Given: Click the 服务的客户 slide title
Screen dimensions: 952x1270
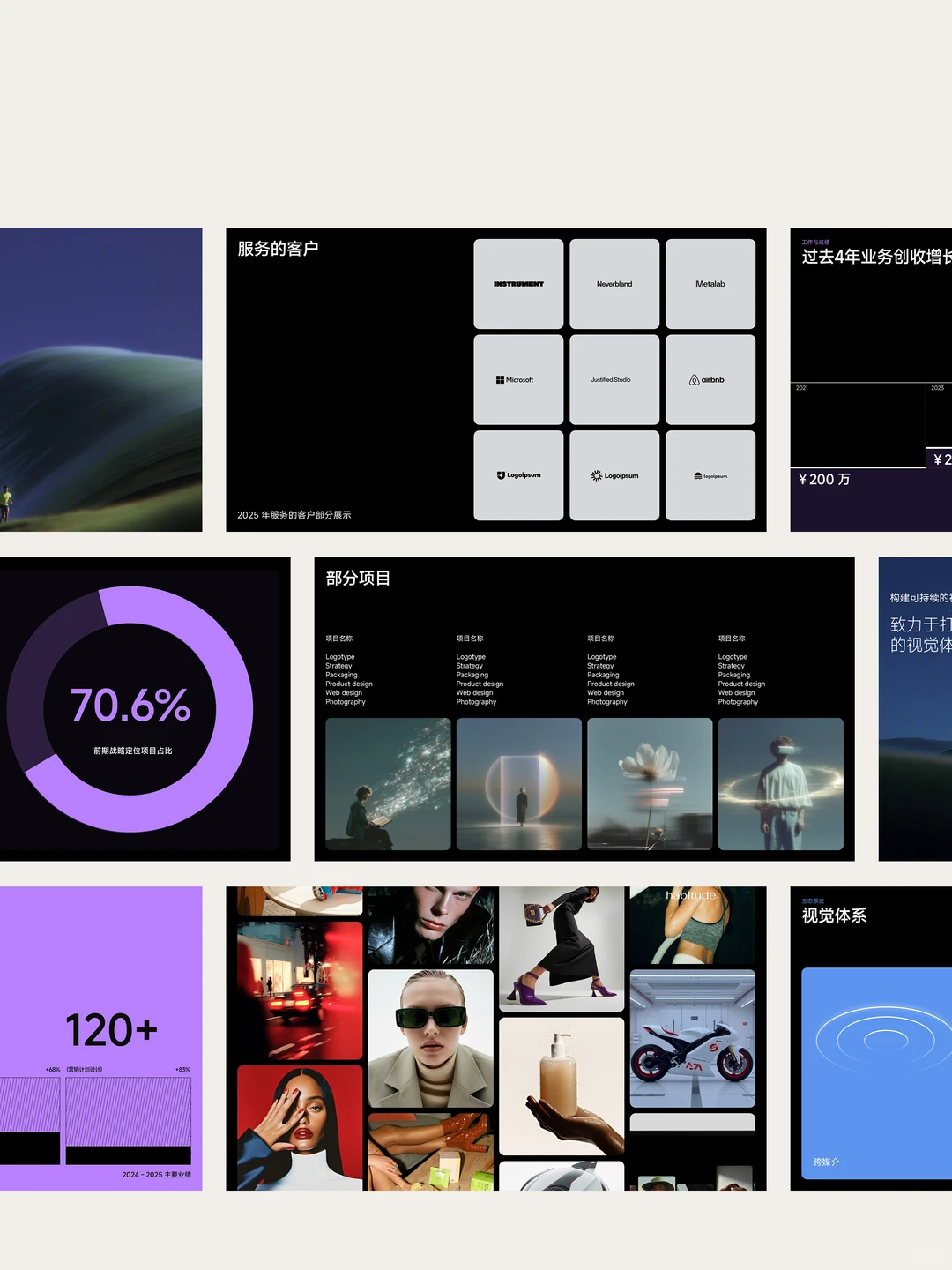Looking at the screenshot, I should 278,249.
